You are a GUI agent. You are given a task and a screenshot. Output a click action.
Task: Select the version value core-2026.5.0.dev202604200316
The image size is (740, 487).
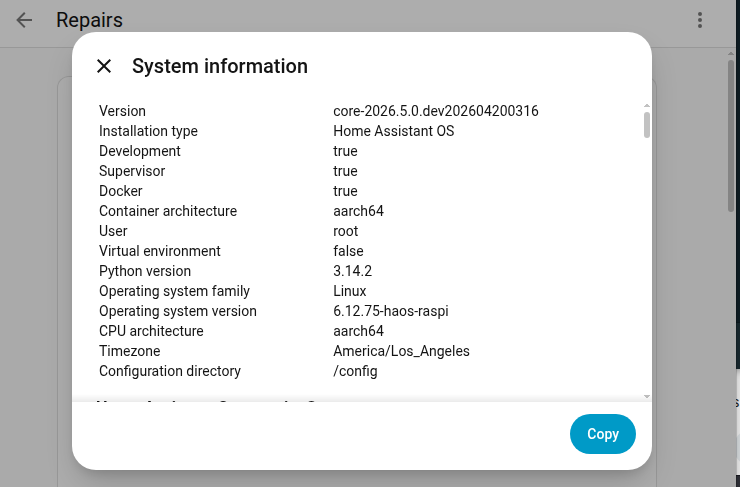pos(436,111)
